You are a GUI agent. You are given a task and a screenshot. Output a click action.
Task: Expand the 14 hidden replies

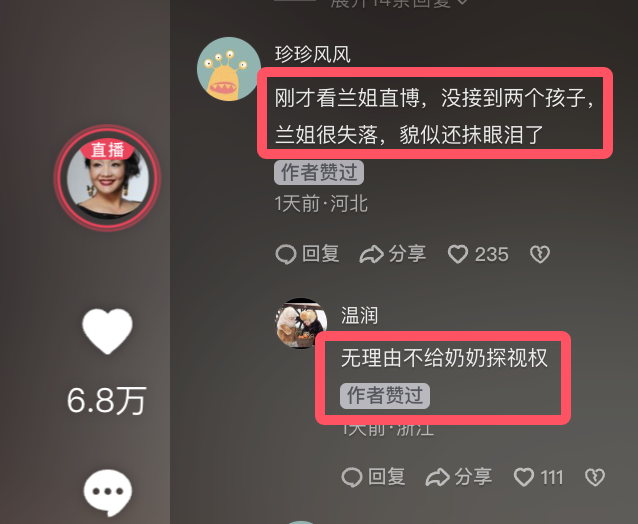pos(399,3)
